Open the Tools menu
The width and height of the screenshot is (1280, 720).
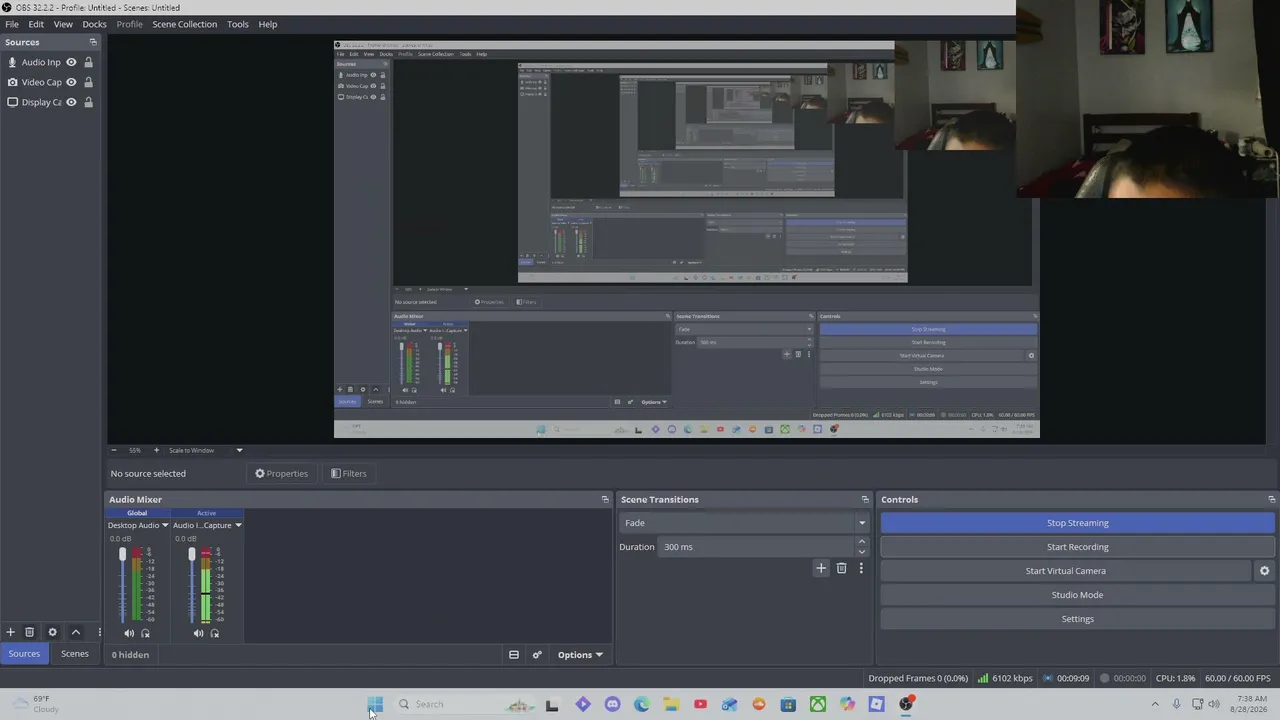pyautogui.click(x=238, y=24)
